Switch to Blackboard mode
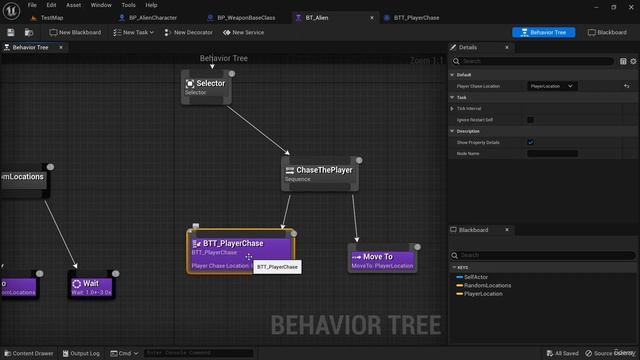 pyautogui.click(x=607, y=32)
